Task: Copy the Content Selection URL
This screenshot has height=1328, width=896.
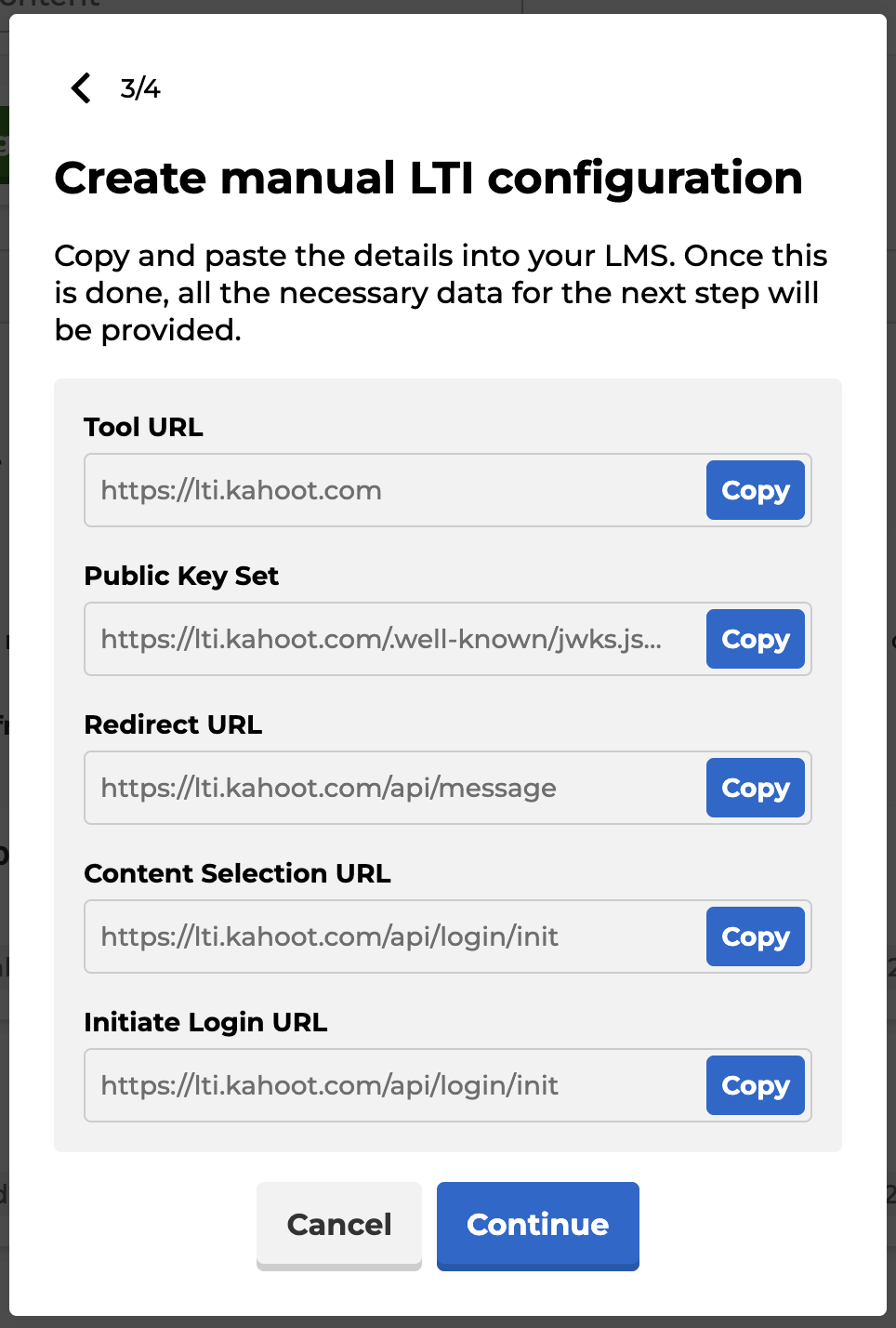Action: click(x=755, y=936)
